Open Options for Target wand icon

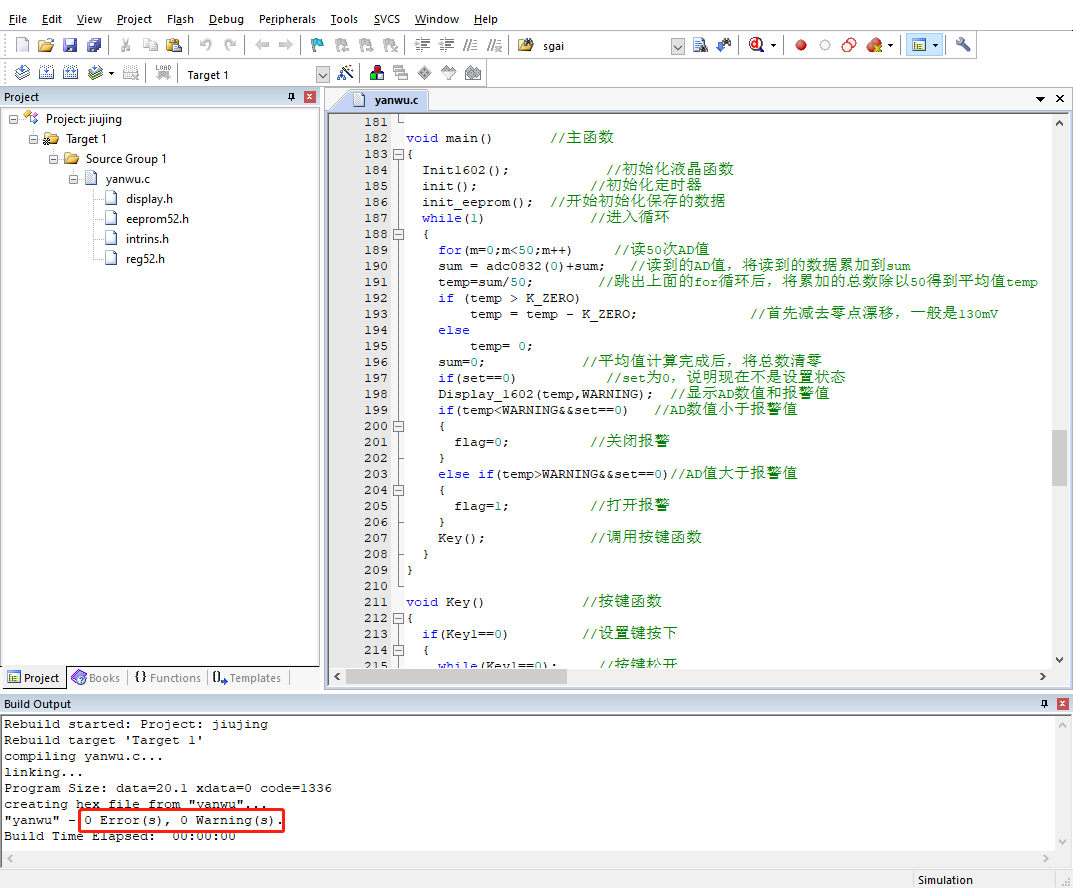tap(346, 73)
